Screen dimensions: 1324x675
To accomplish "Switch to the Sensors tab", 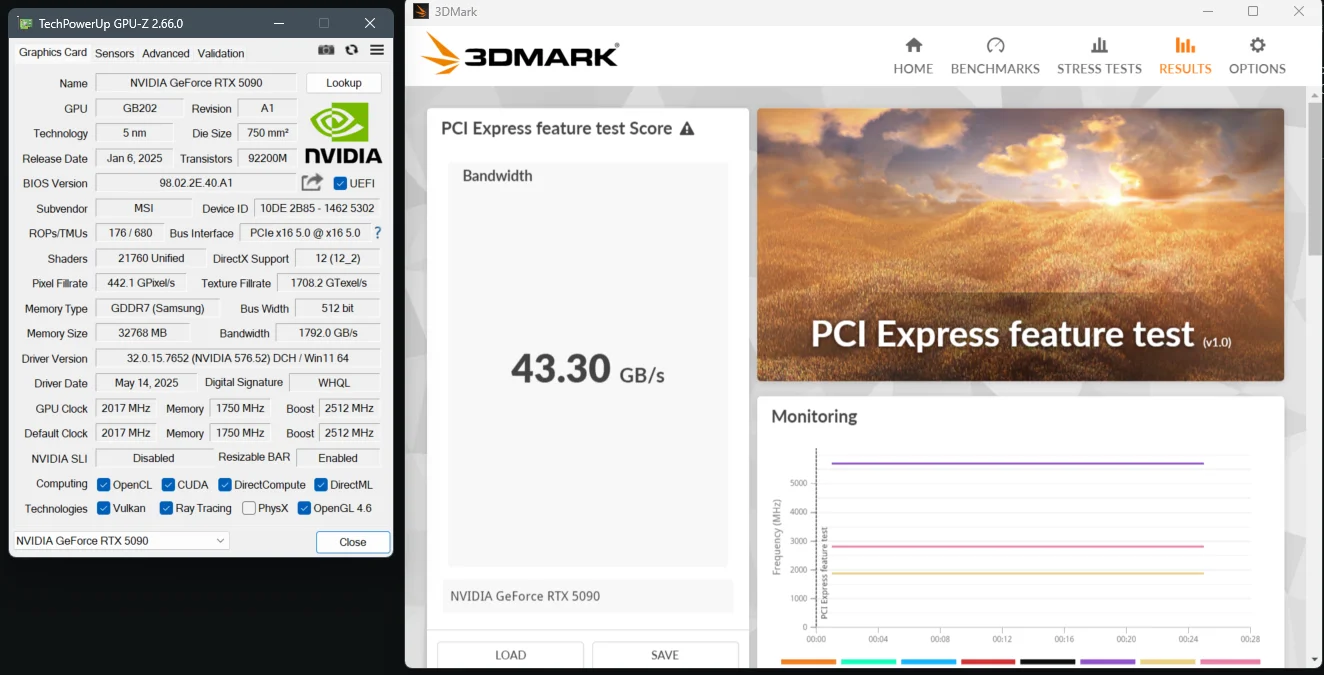I will tap(114, 53).
